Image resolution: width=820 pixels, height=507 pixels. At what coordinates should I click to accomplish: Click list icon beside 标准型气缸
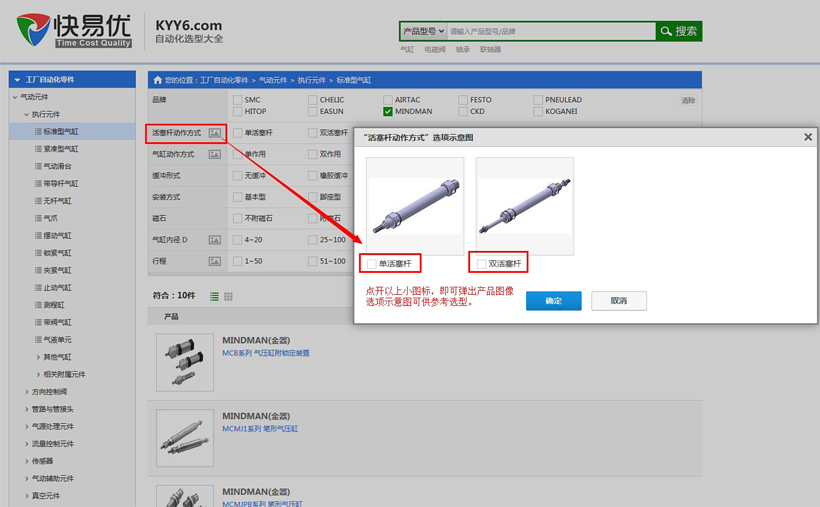click(38, 131)
